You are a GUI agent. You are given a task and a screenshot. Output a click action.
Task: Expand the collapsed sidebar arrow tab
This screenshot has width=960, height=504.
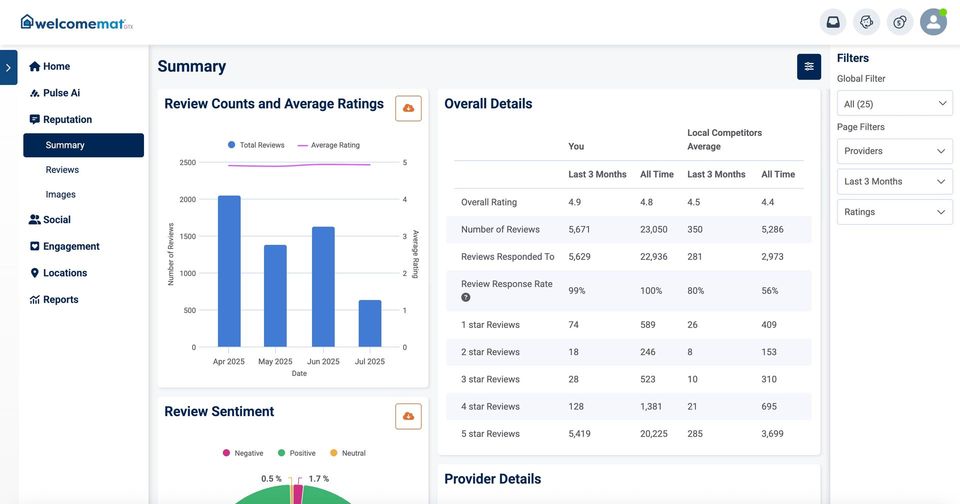point(8,67)
